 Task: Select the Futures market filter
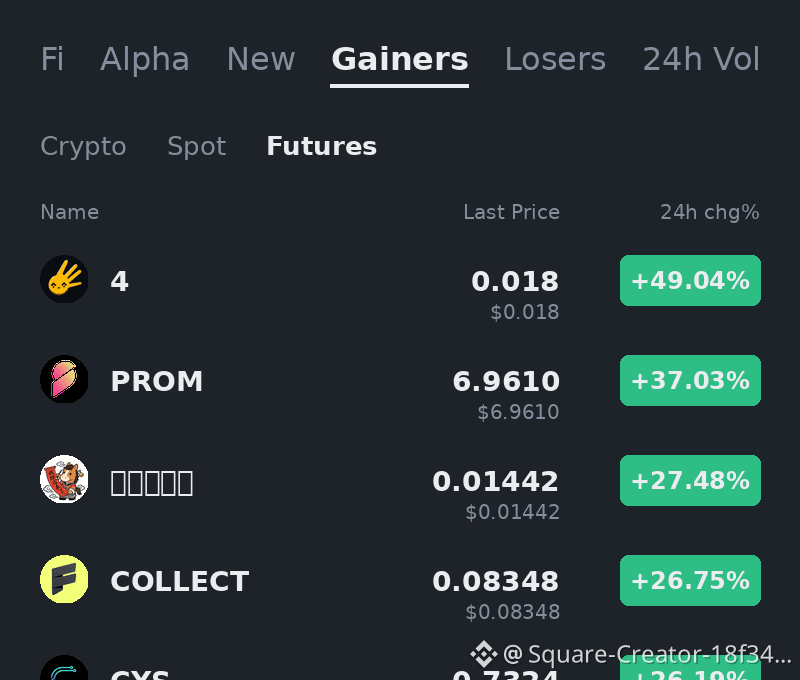[x=321, y=146]
